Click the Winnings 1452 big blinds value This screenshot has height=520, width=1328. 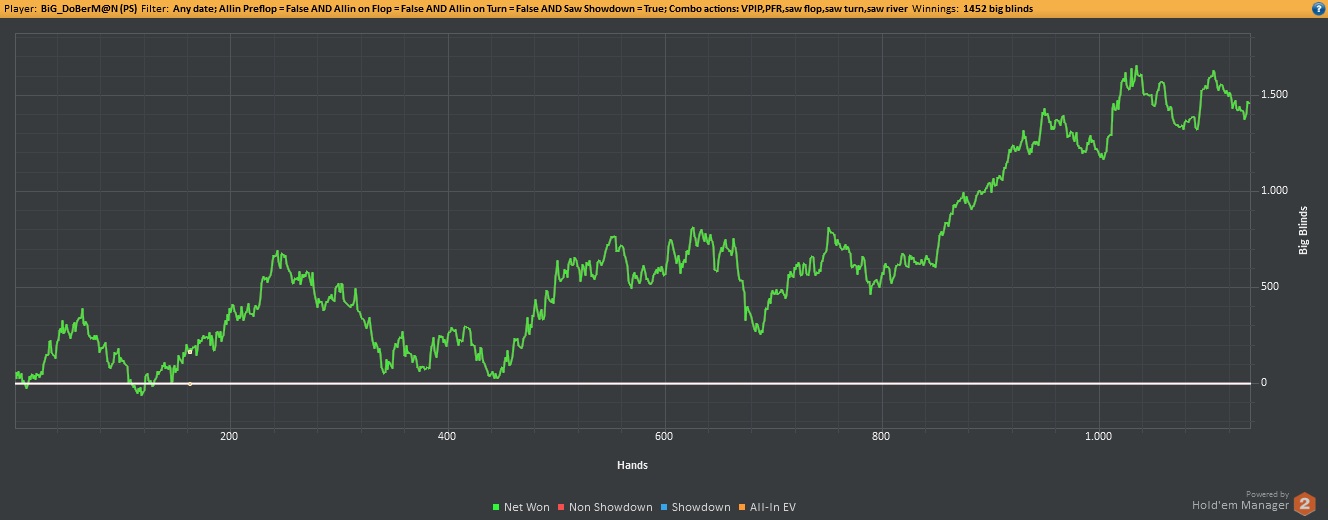coord(998,8)
